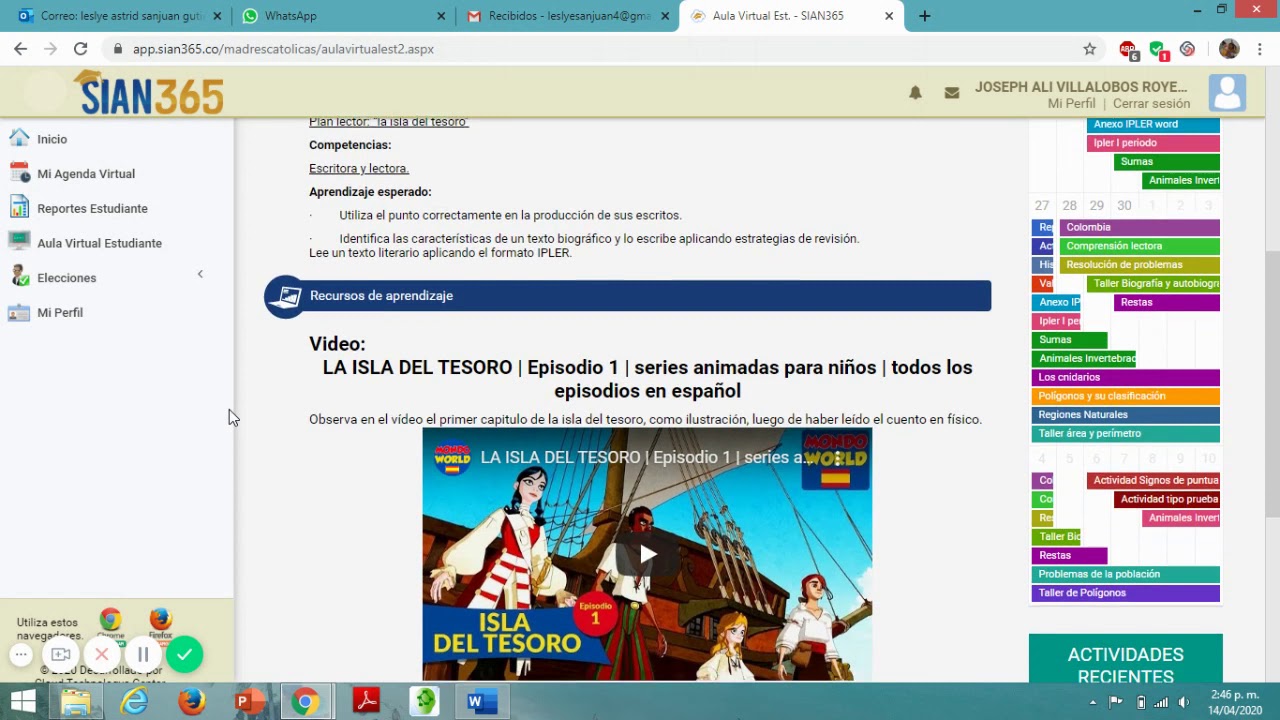Viewport: 1280px width, 720px height.
Task: Open File Explorer from the taskbar
Action: point(76,702)
